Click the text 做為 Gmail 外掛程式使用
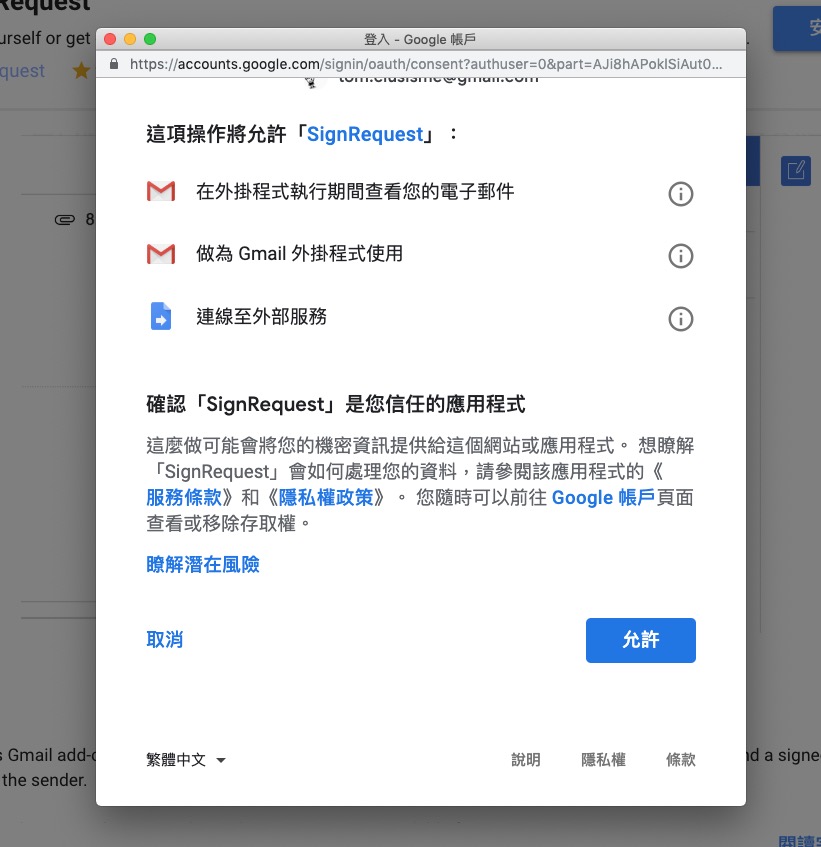The image size is (821, 847). [x=299, y=253]
